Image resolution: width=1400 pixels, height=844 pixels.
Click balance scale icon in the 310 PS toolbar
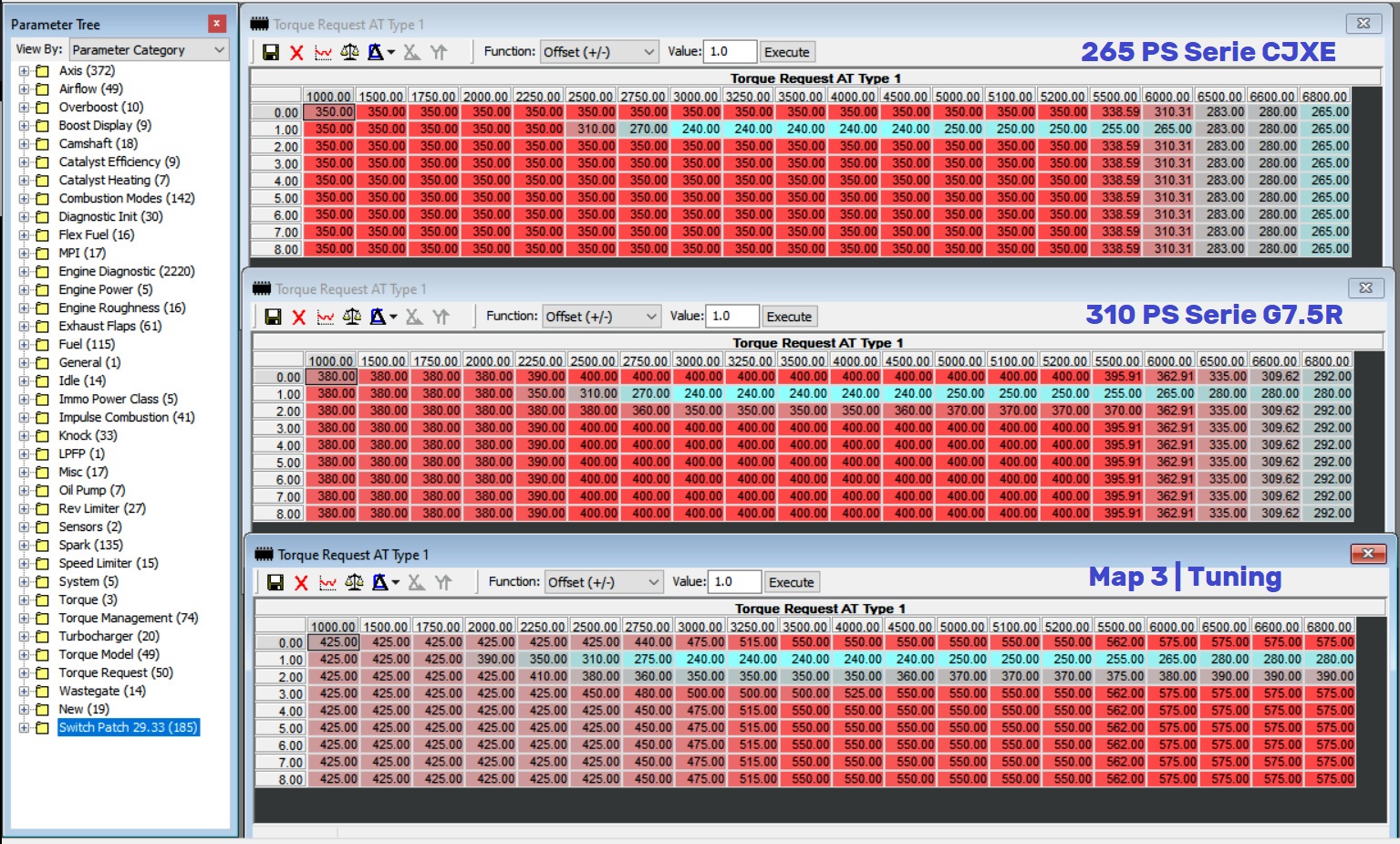point(352,318)
